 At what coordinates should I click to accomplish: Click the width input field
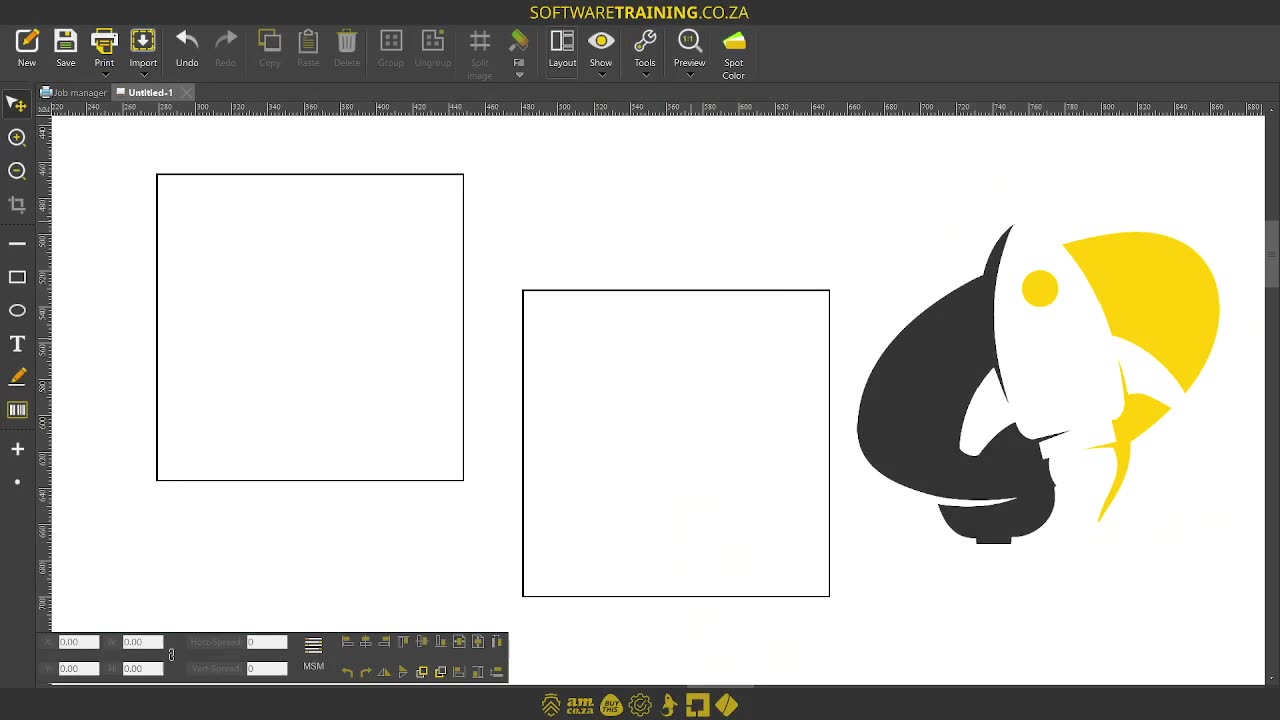143,642
